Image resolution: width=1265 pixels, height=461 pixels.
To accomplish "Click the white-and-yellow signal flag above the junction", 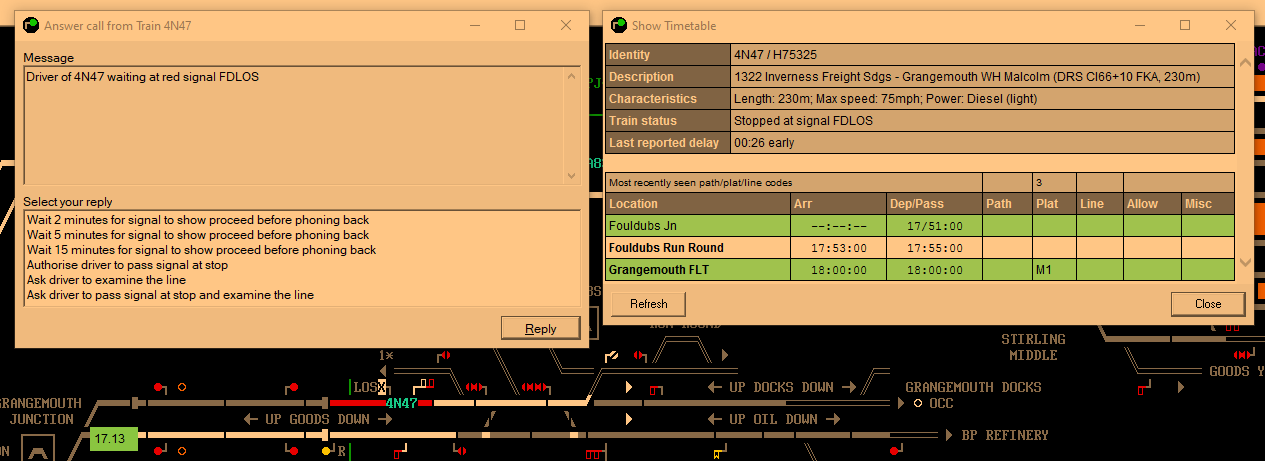I will pos(612,356).
